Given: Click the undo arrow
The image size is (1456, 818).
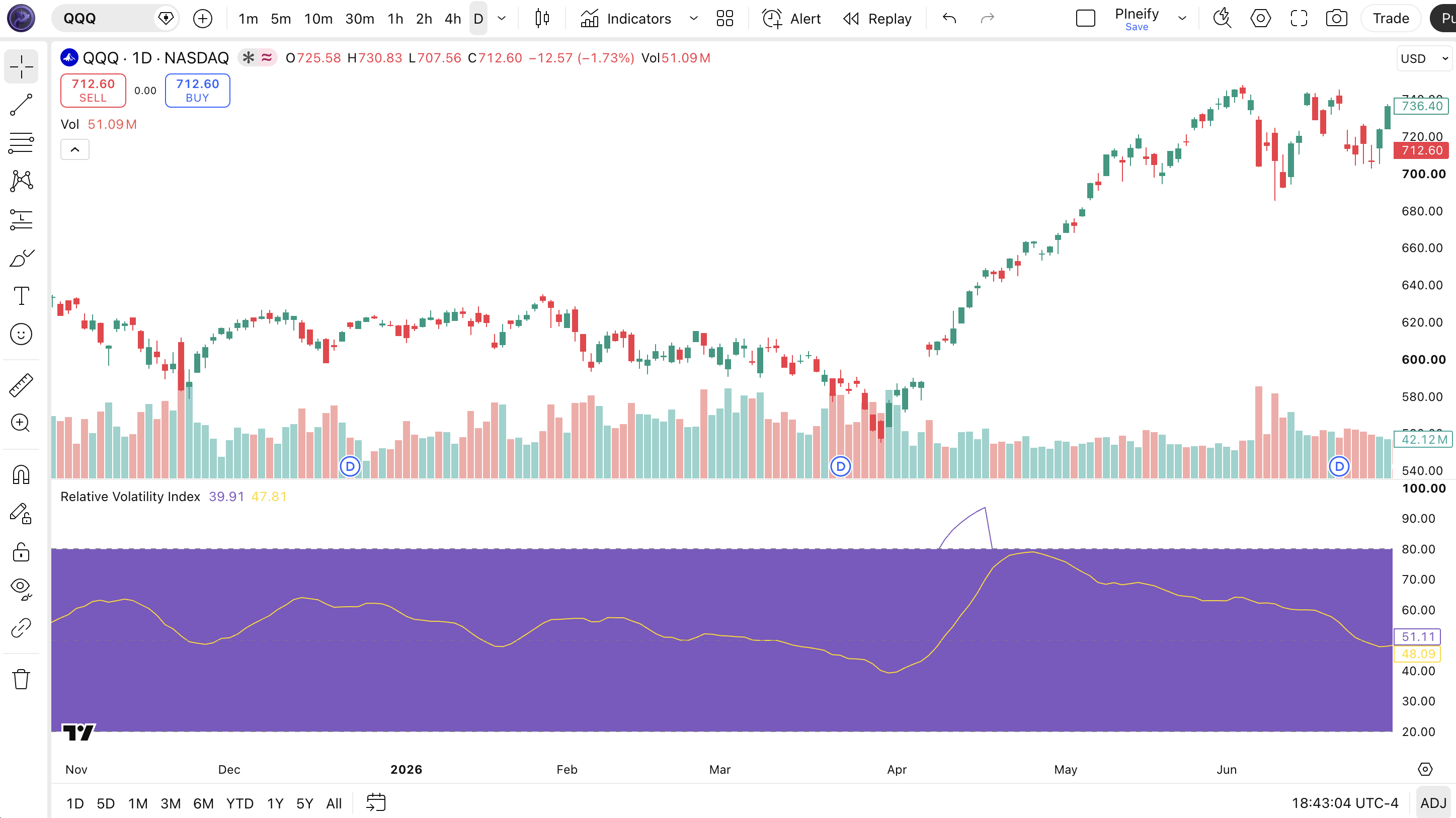Looking at the screenshot, I should coord(949,19).
